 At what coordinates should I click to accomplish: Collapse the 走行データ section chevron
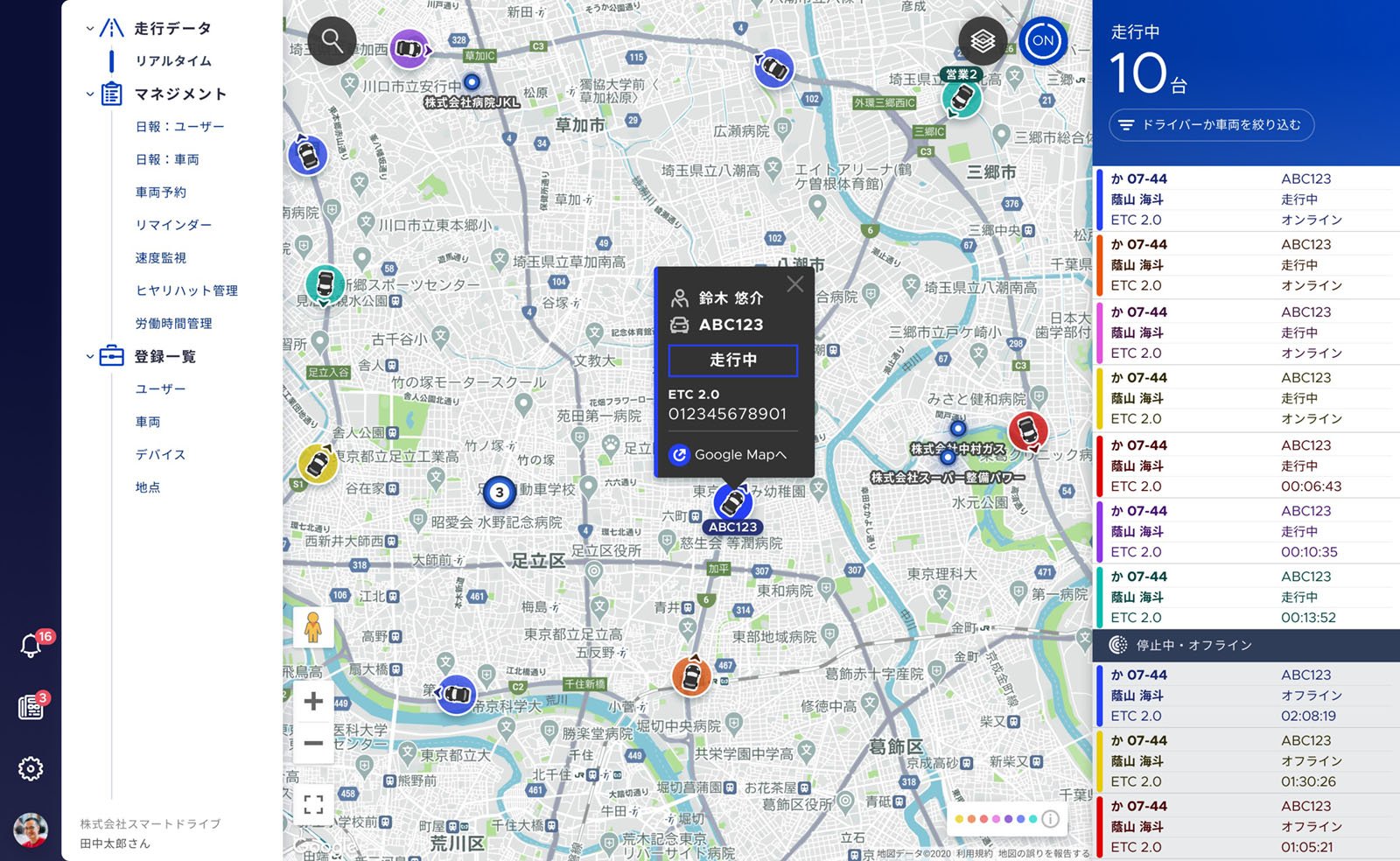[88, 27]
